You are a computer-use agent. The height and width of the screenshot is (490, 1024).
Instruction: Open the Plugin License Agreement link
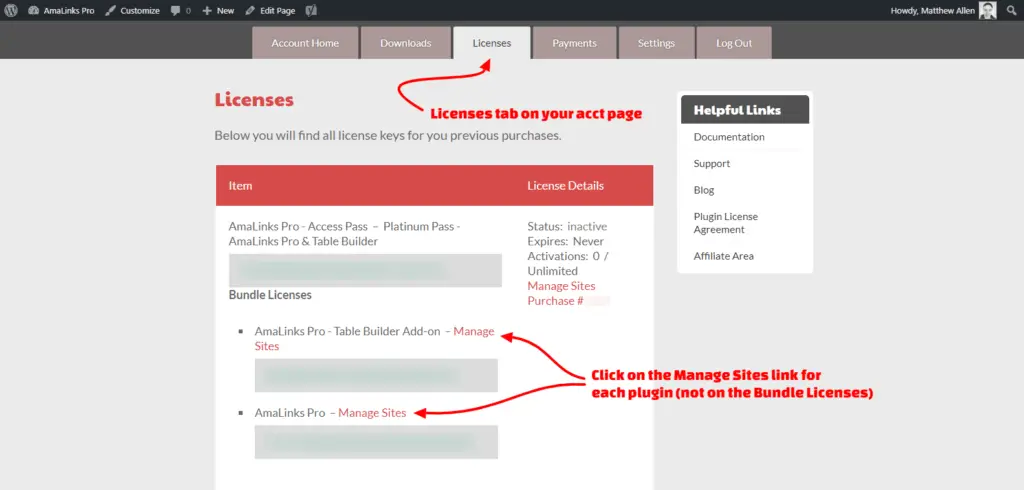point(726,223)
